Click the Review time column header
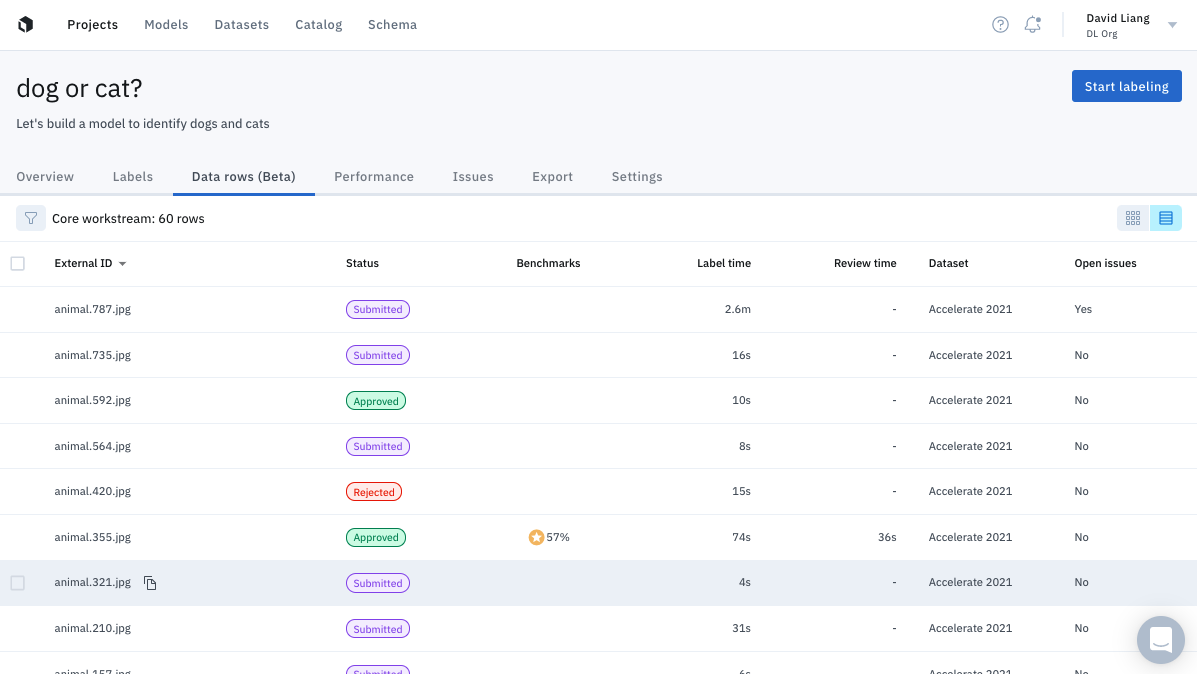Viewport: 1197px width, 674px height. 865,263
